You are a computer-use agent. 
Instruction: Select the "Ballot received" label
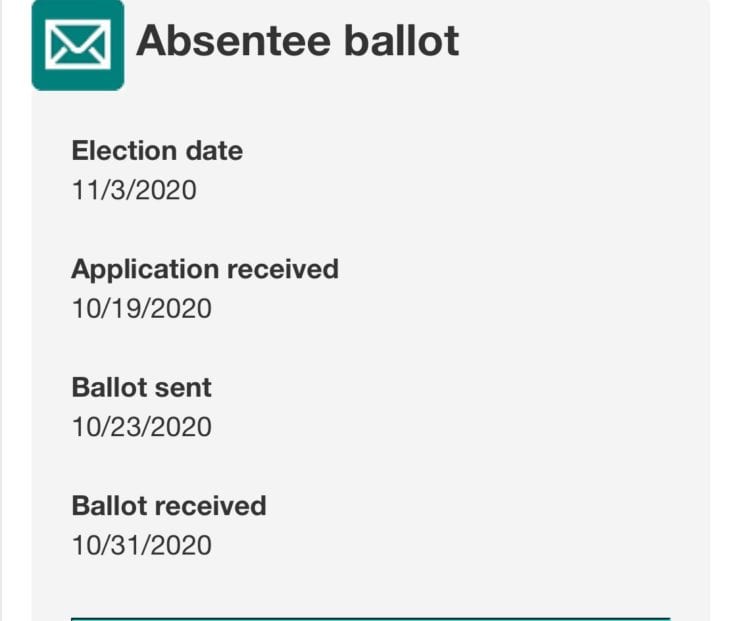point(169,505)
